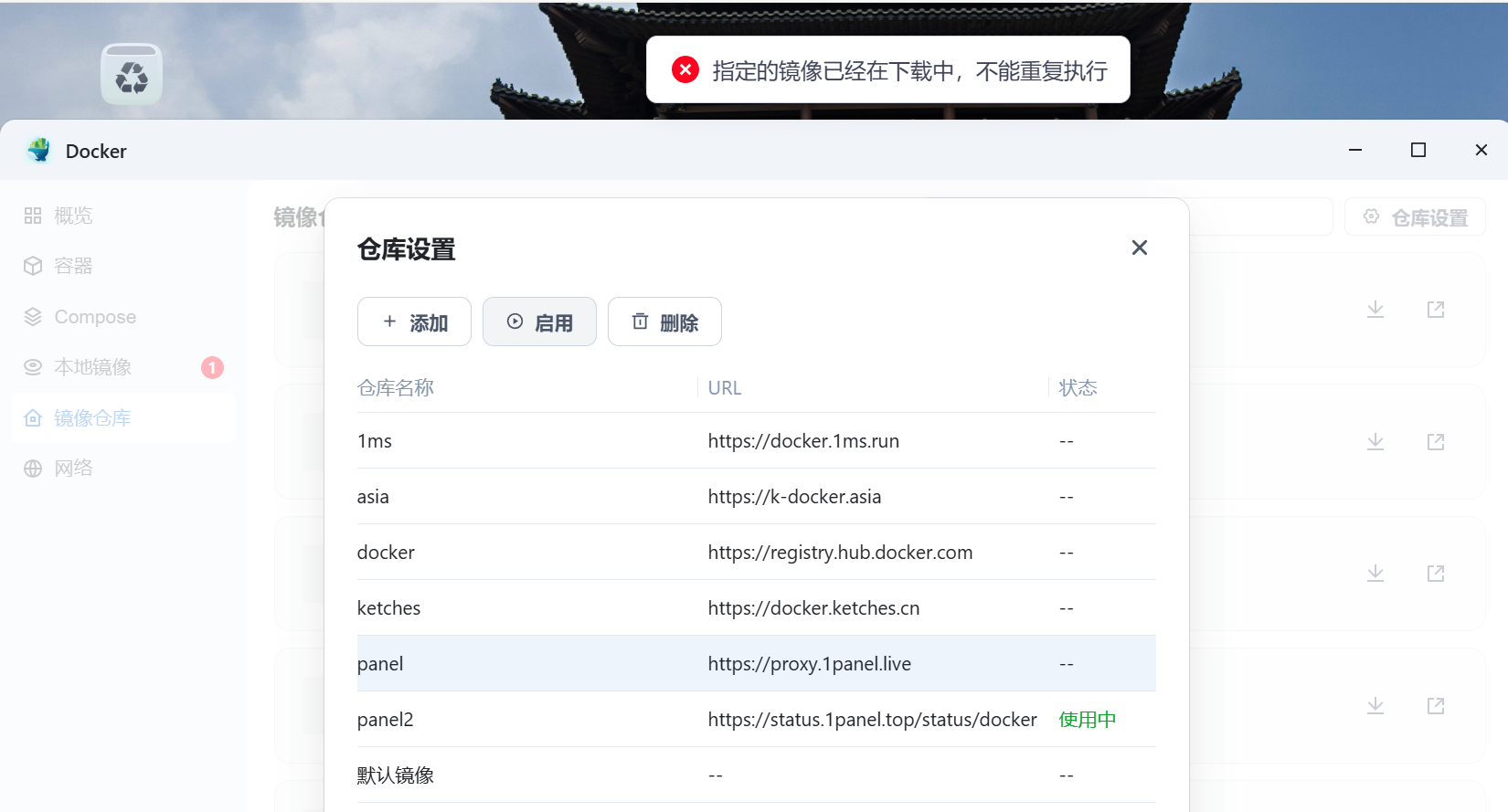Click the 仓库设置 button at top right
The width and height of the screenshot is (1508, 812).
[x=1415, y=217]
